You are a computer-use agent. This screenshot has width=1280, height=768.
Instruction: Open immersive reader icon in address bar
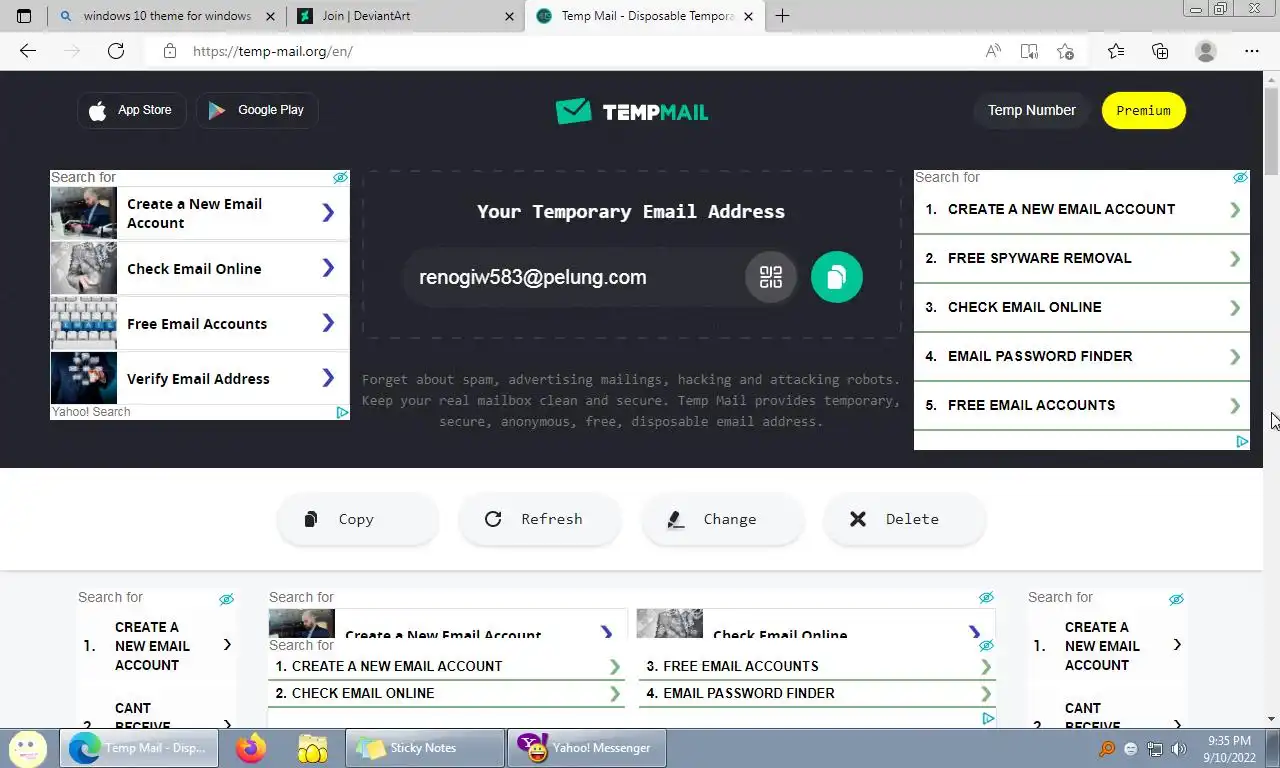point(1029,51)
